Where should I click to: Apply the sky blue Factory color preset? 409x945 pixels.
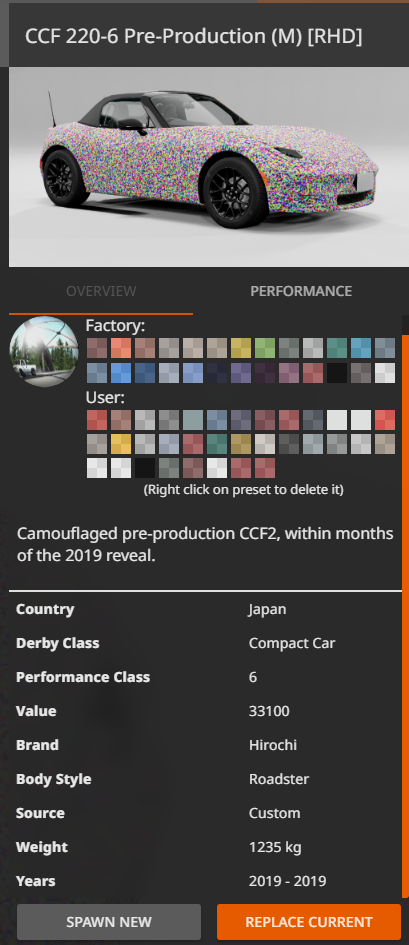click(x=361, y=348)
